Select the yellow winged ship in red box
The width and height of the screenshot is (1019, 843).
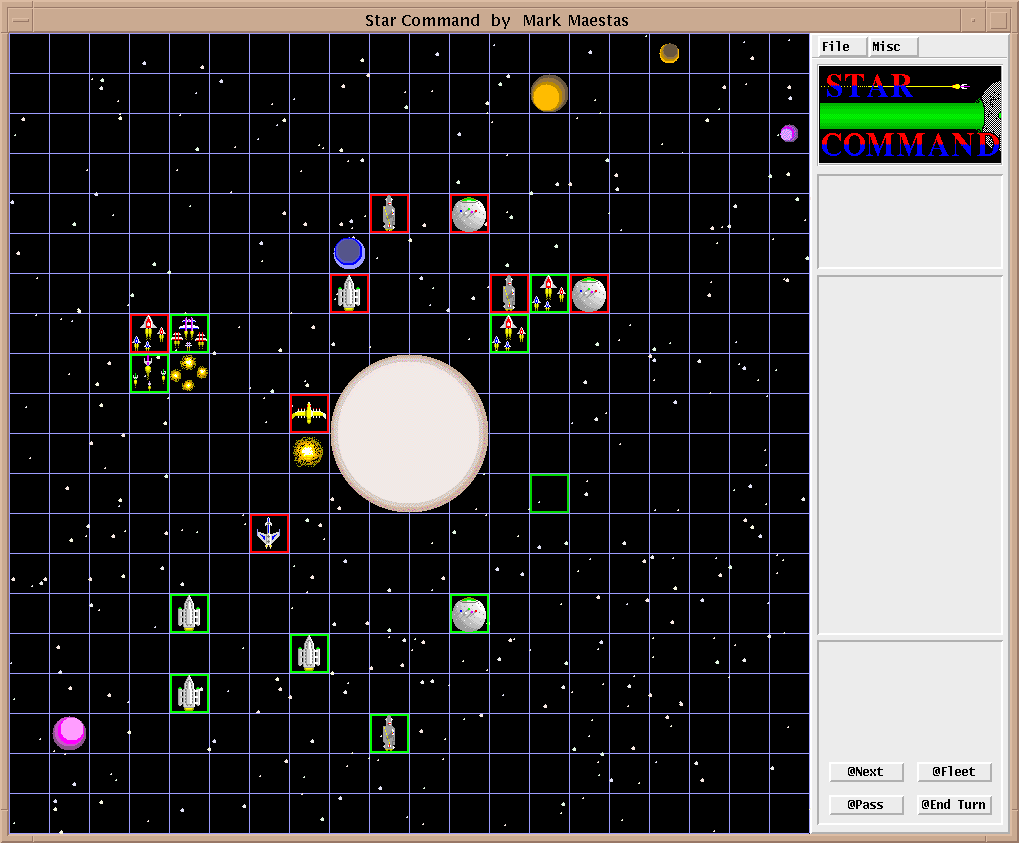point(309,413)
